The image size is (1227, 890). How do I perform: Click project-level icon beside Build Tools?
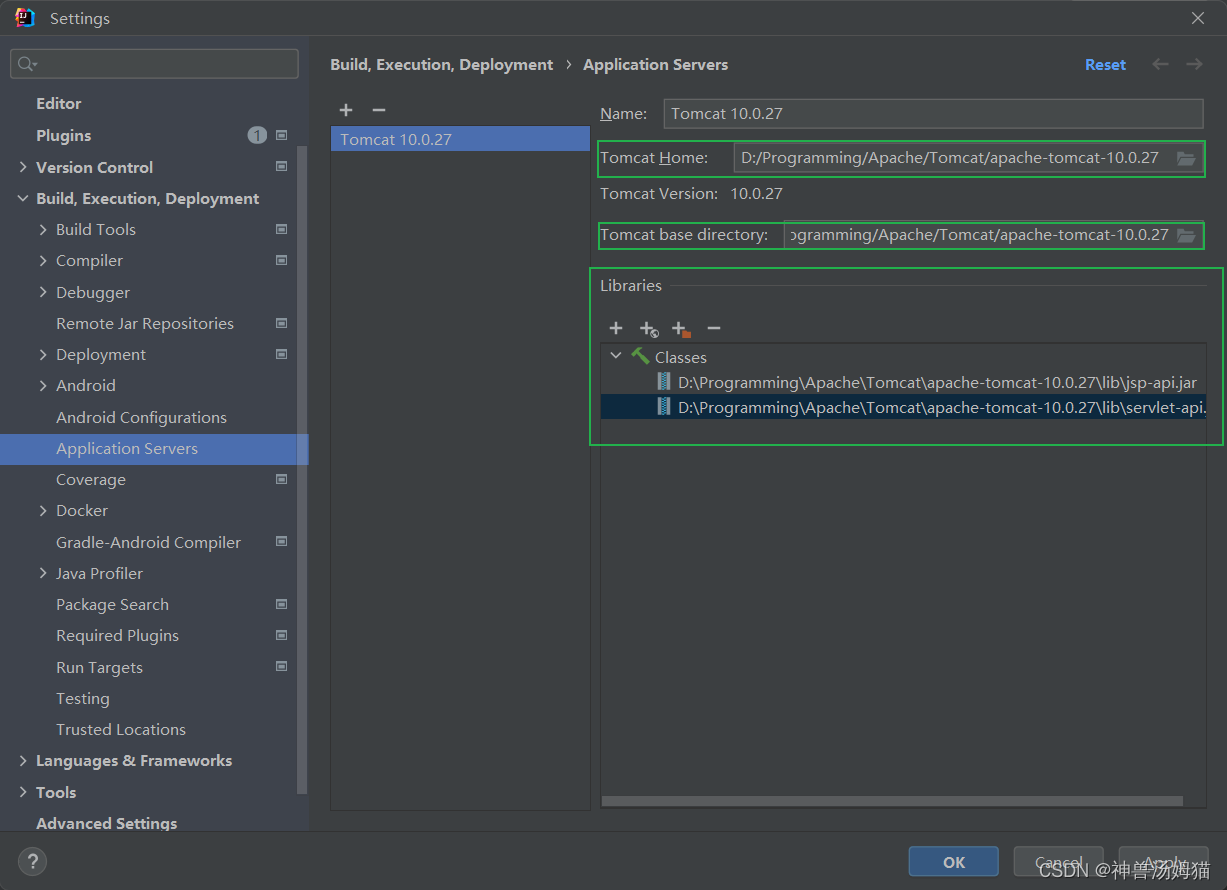click(281, 229)
